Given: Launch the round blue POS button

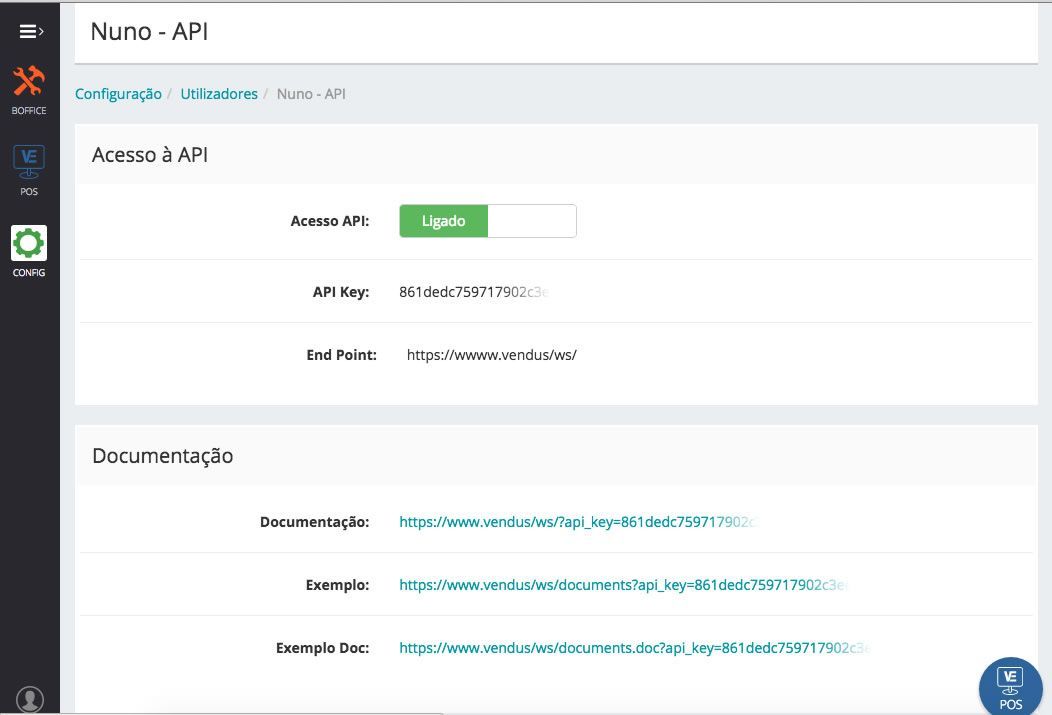Looking at the screenshot, I should tap(1010, 686).
